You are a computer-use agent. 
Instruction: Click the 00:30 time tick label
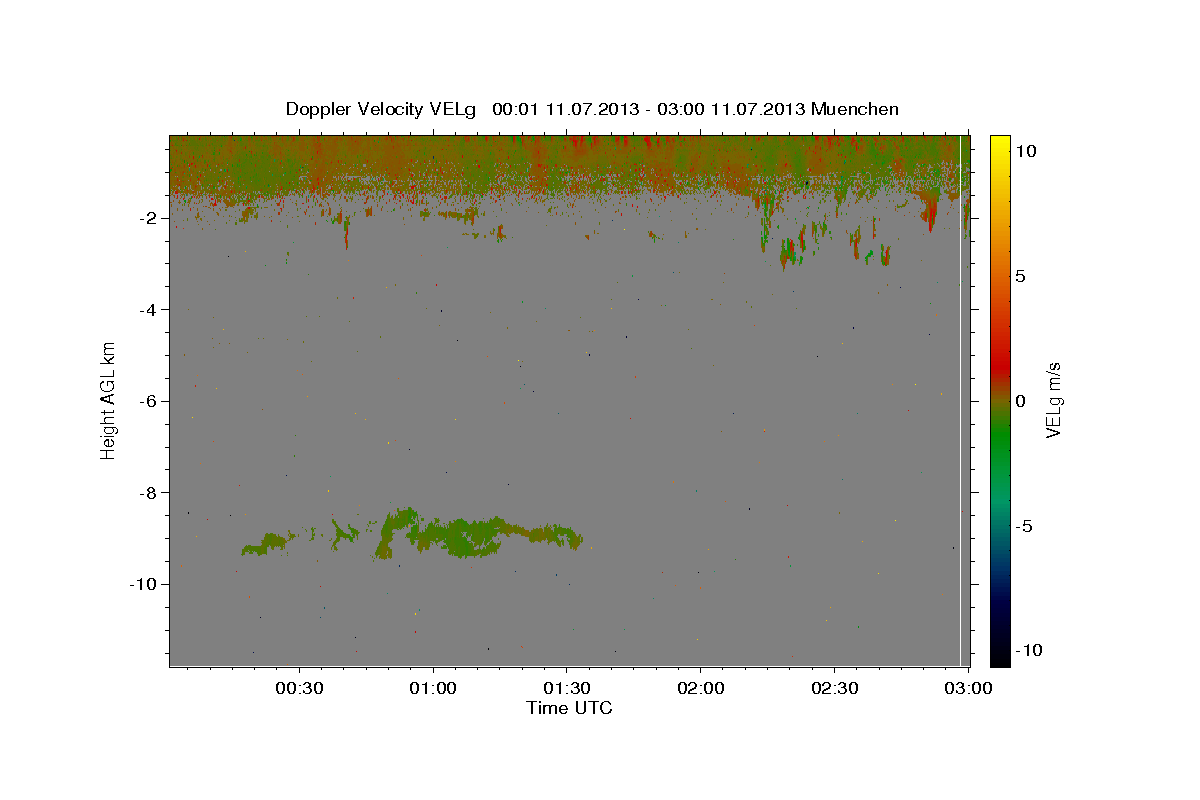click(300, 688)
